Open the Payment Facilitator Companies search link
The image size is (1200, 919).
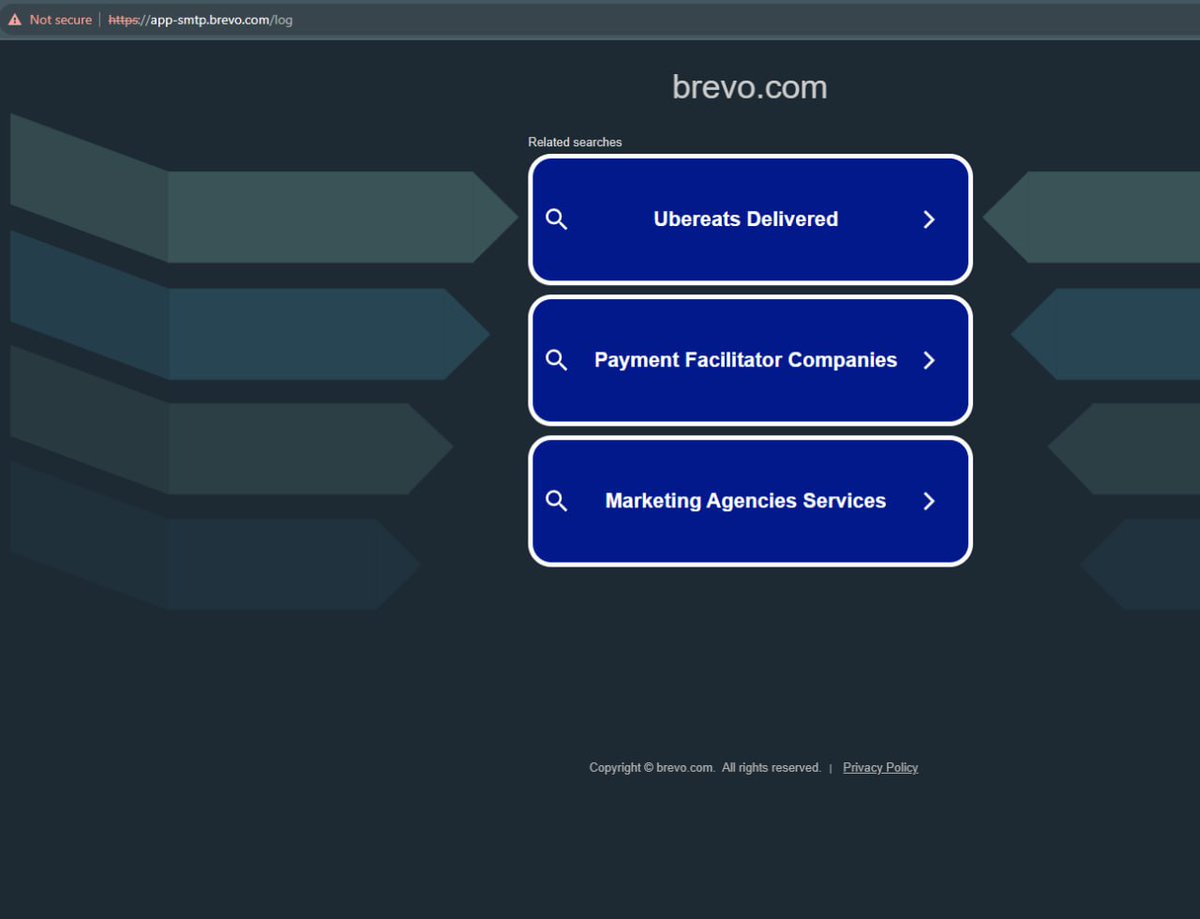click(x=750, y=360)
